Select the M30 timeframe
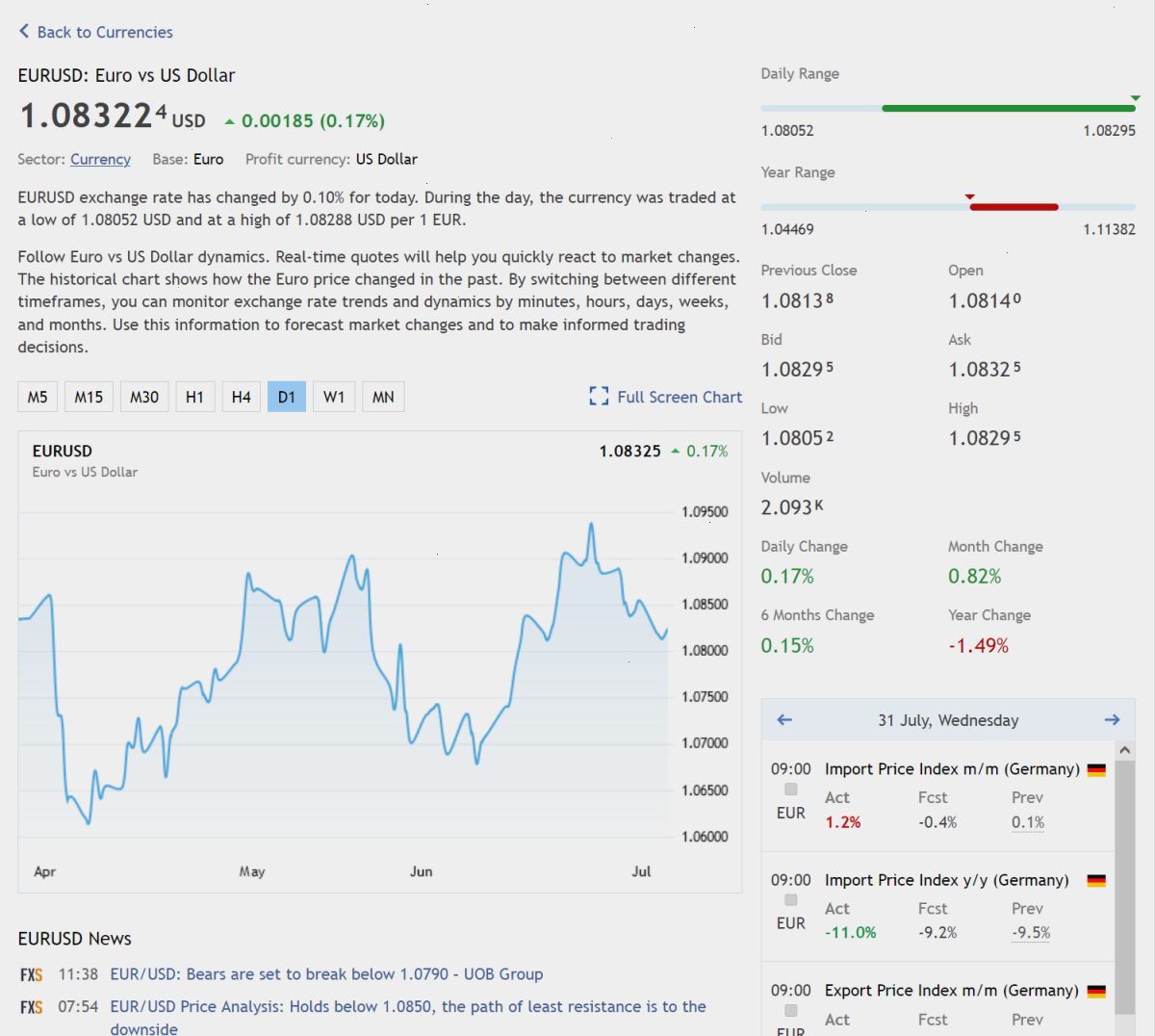Screen dimensions: 1155x1036 click(144, 397)
